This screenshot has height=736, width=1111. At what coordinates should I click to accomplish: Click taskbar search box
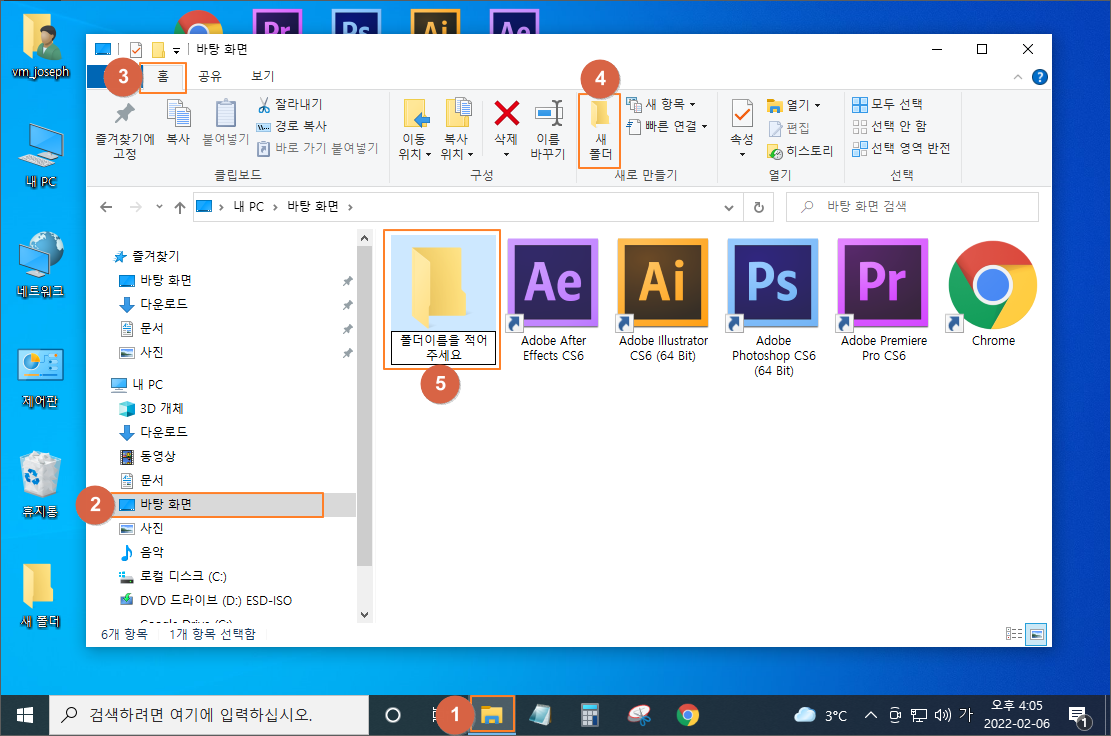(x=209, y=715)
